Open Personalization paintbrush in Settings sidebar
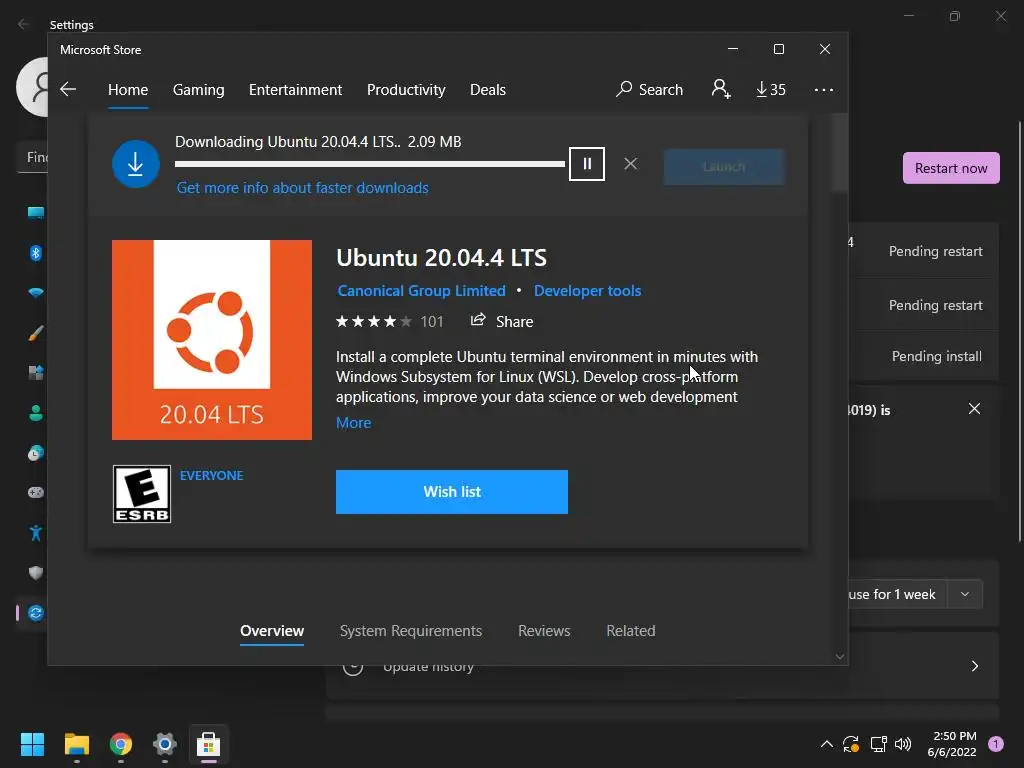This screenshot has height=768, width=1024. (35, 333)
